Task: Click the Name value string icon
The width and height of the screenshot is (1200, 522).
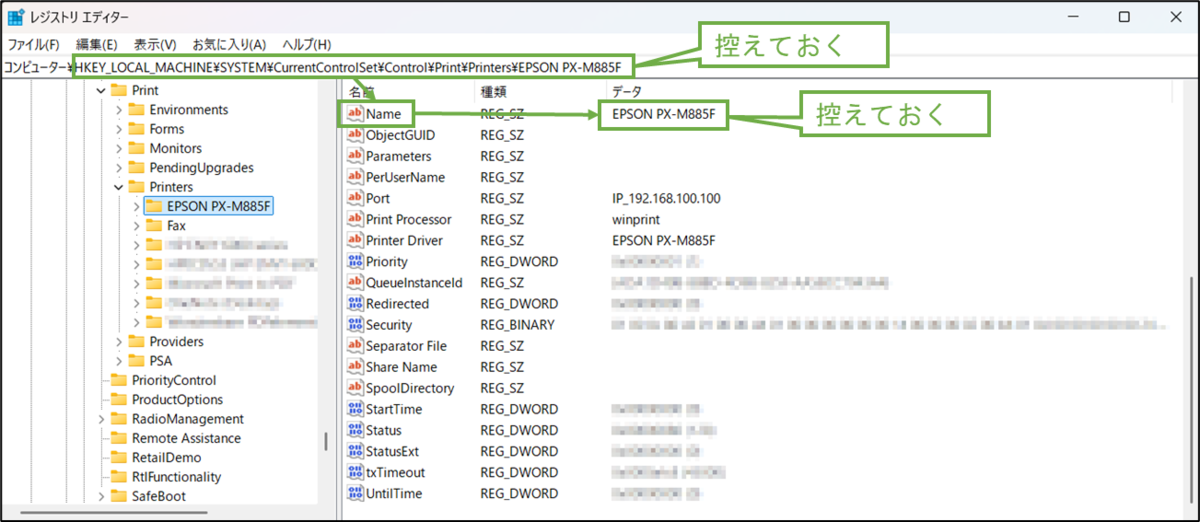Action: tap(355, 114)
